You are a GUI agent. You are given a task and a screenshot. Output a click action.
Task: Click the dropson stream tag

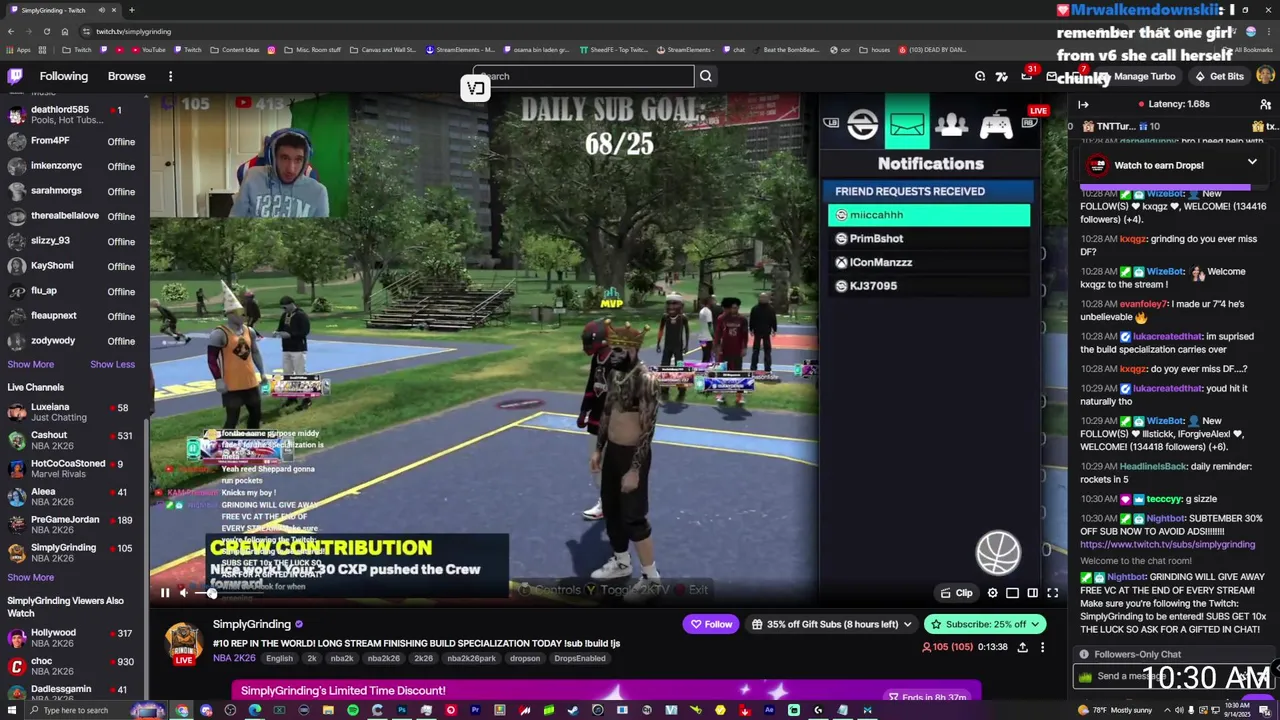coord(524,658)
